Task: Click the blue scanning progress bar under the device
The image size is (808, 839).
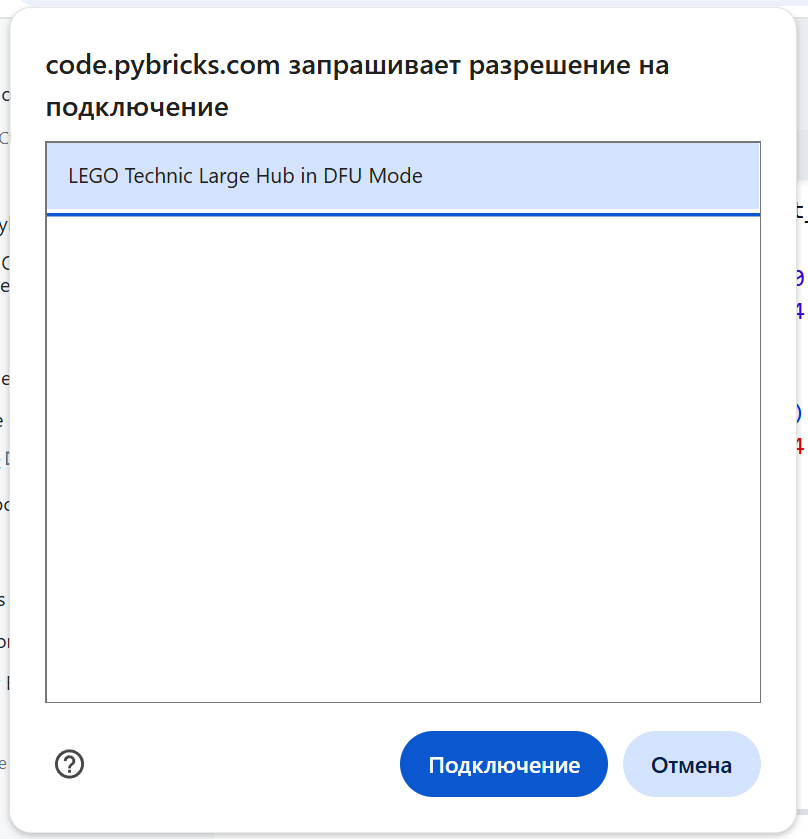Action: 403,214
